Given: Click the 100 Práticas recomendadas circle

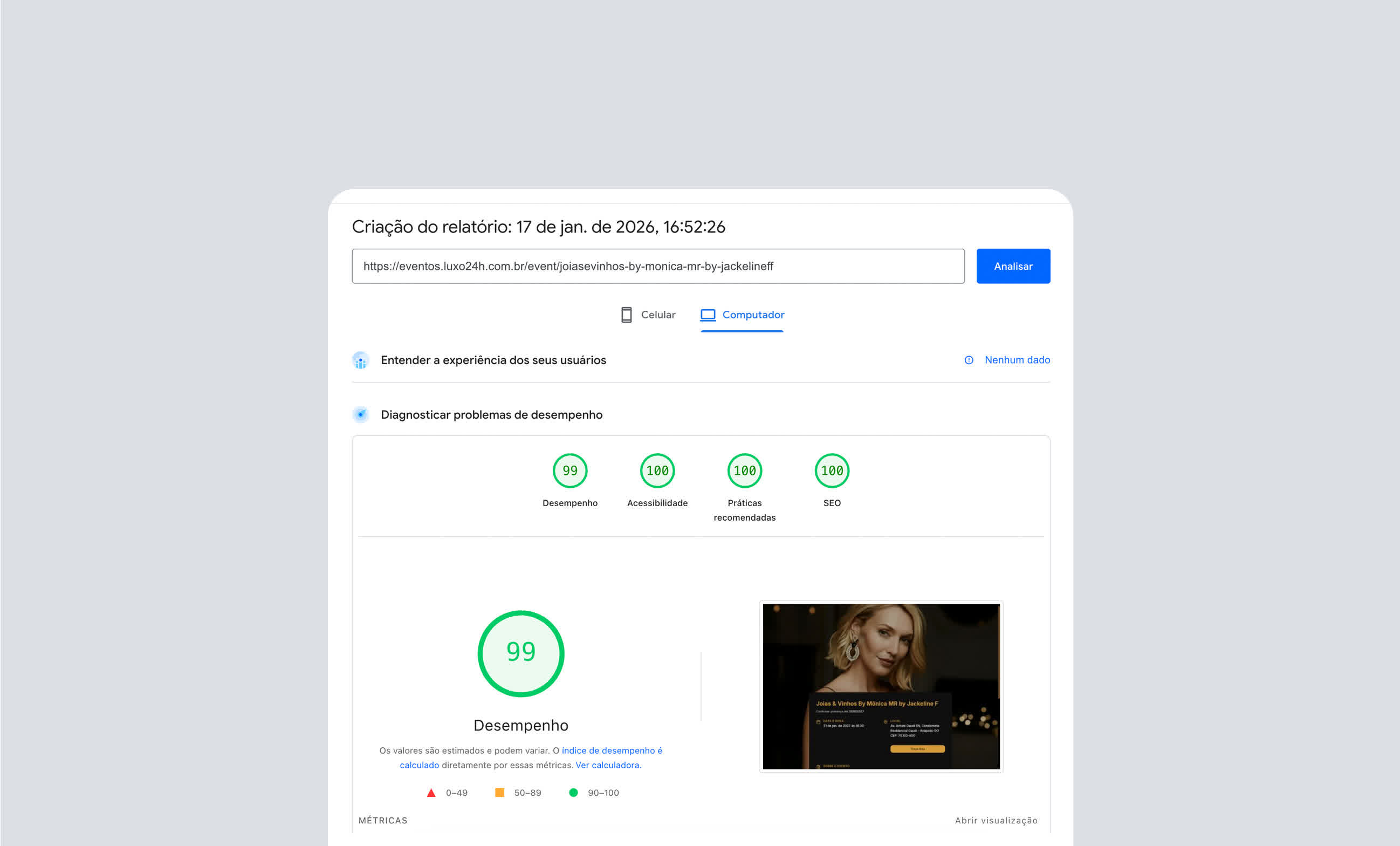Looking at the screenshot, I should coord(744,470).
